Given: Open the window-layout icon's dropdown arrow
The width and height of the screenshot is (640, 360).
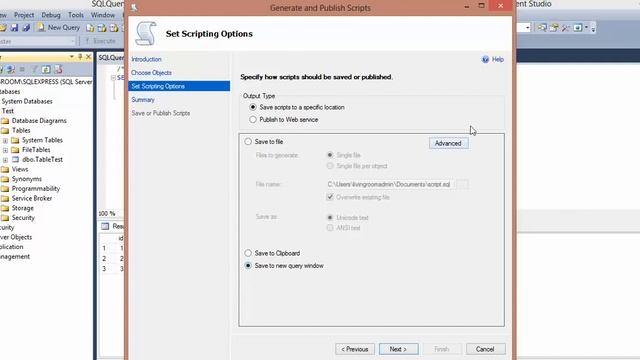Looking at the screenshot, I should pos(586,28).
